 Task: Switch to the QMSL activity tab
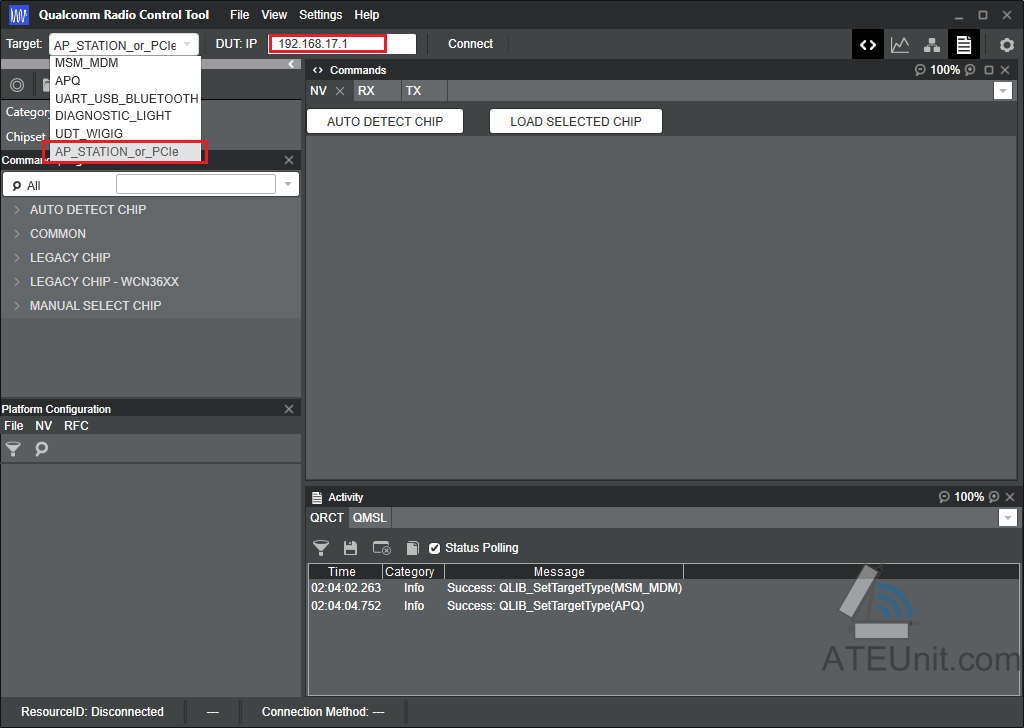pyautogui.click(x=370, y=518)
